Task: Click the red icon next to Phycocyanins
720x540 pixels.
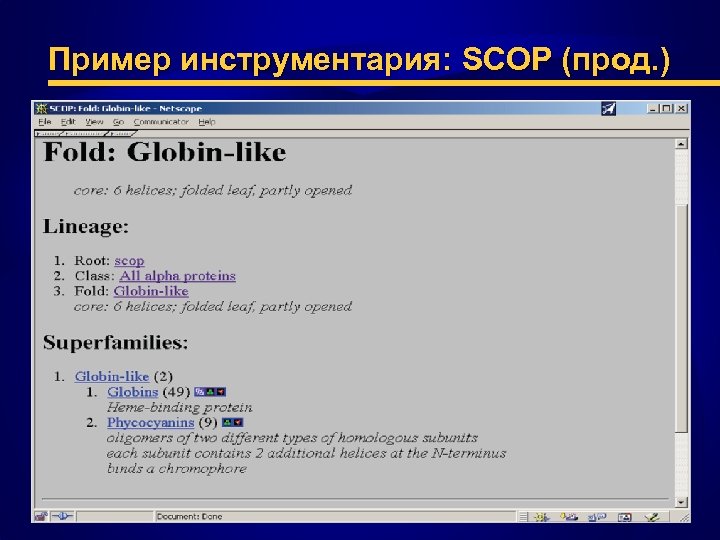Action: click(238, 422)
